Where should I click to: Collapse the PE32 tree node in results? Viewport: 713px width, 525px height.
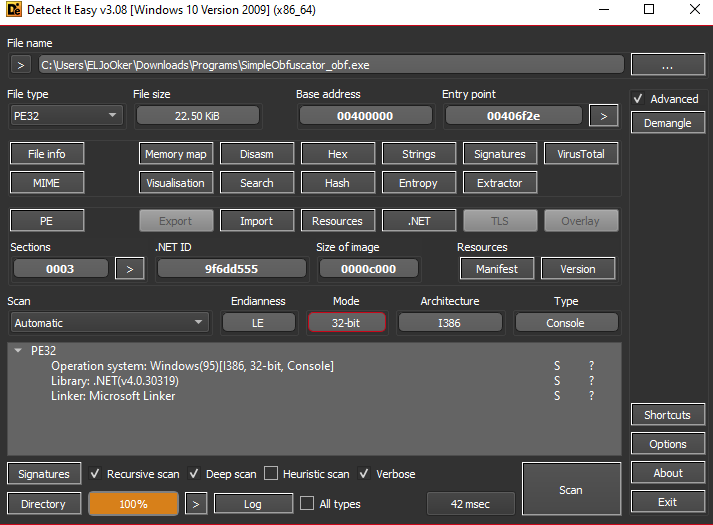pyautogui.click(x=18, y=351)
